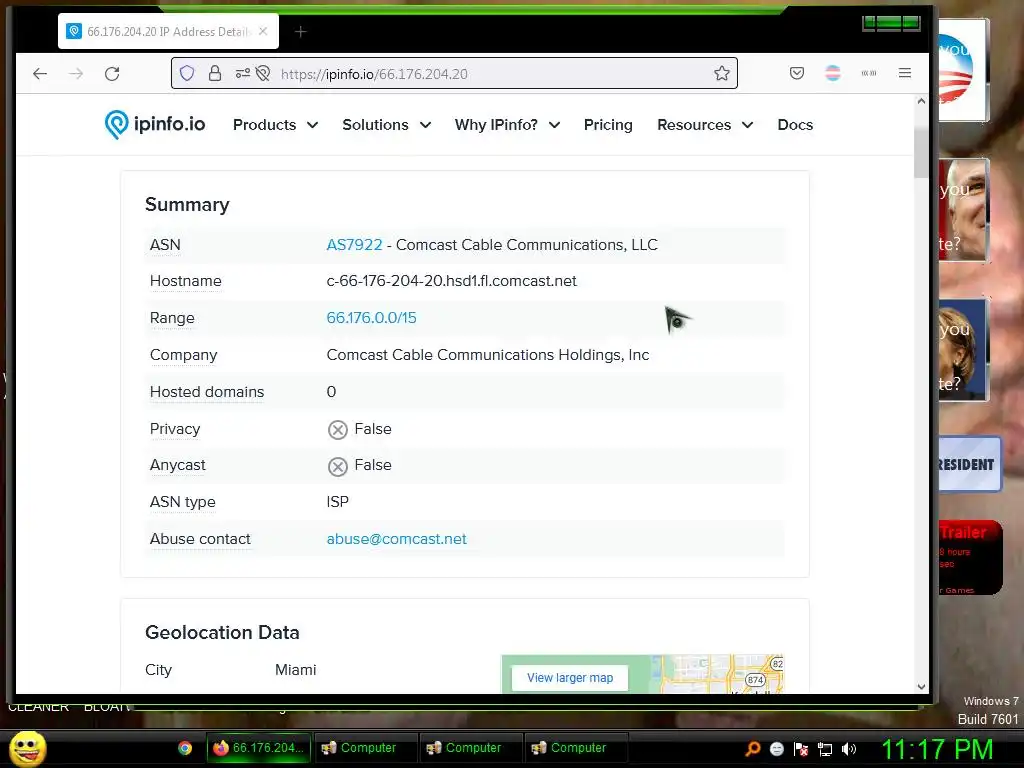Open site permissions icon in address bar

pos(242,74)
